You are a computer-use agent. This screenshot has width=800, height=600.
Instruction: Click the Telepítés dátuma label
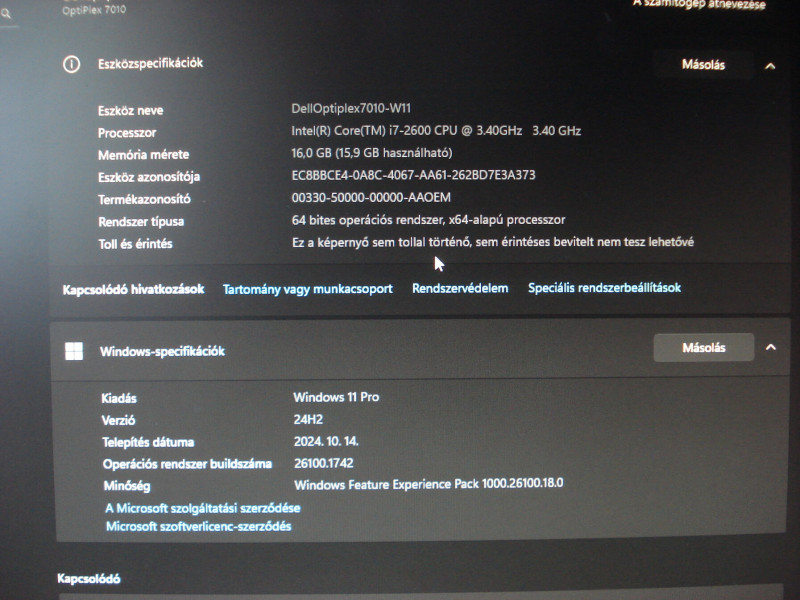click(148, 442)
